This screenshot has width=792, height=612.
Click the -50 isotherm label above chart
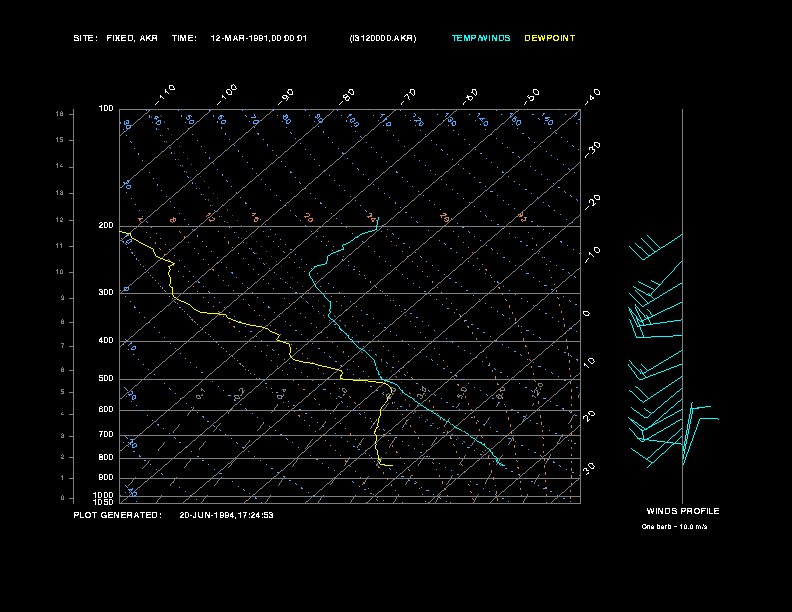coord(532,96)
